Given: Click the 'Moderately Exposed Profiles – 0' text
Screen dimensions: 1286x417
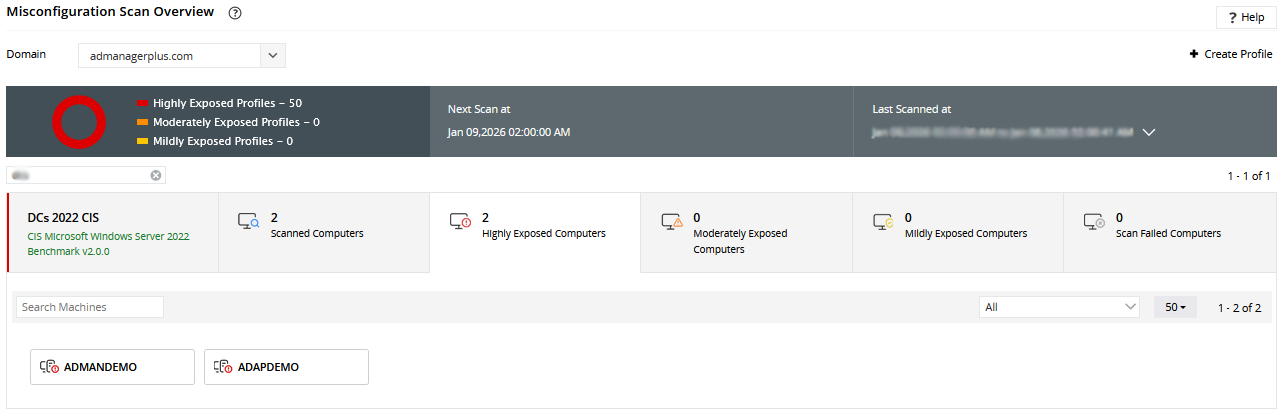Looking at the screenshot, I should (236, 122).
